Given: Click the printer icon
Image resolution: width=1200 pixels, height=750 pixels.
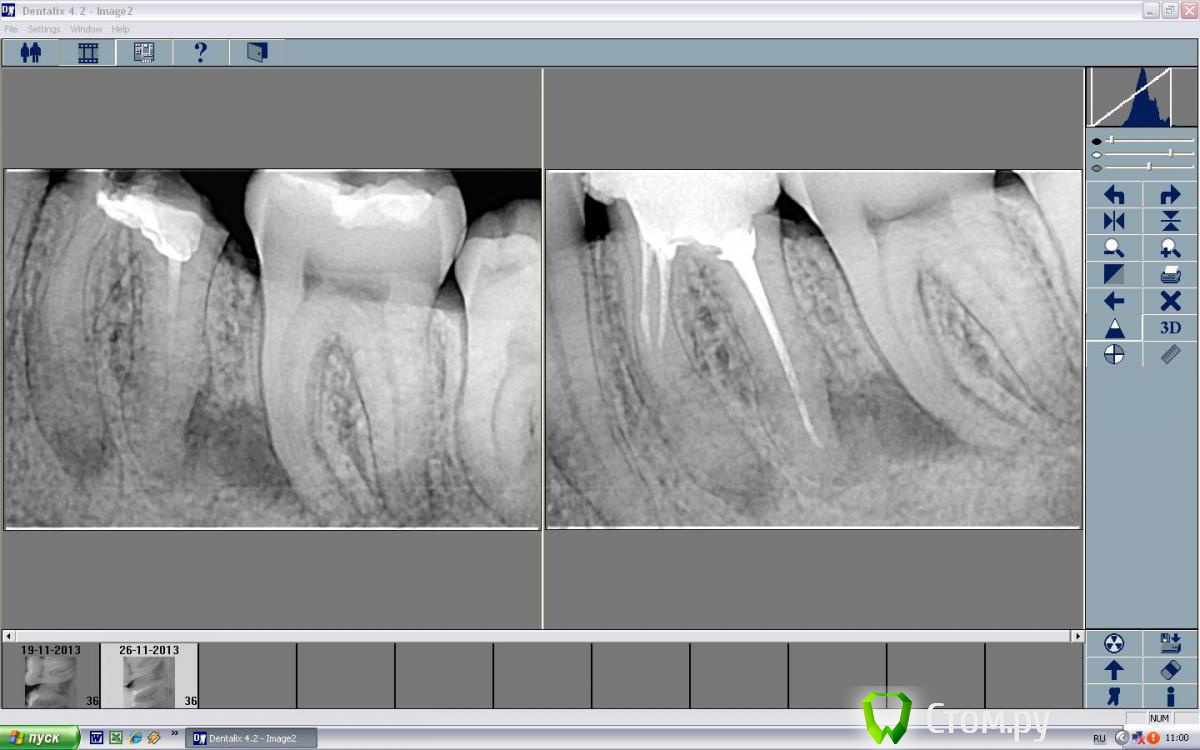Looking at the screenshot, I should coord(1170,275).
